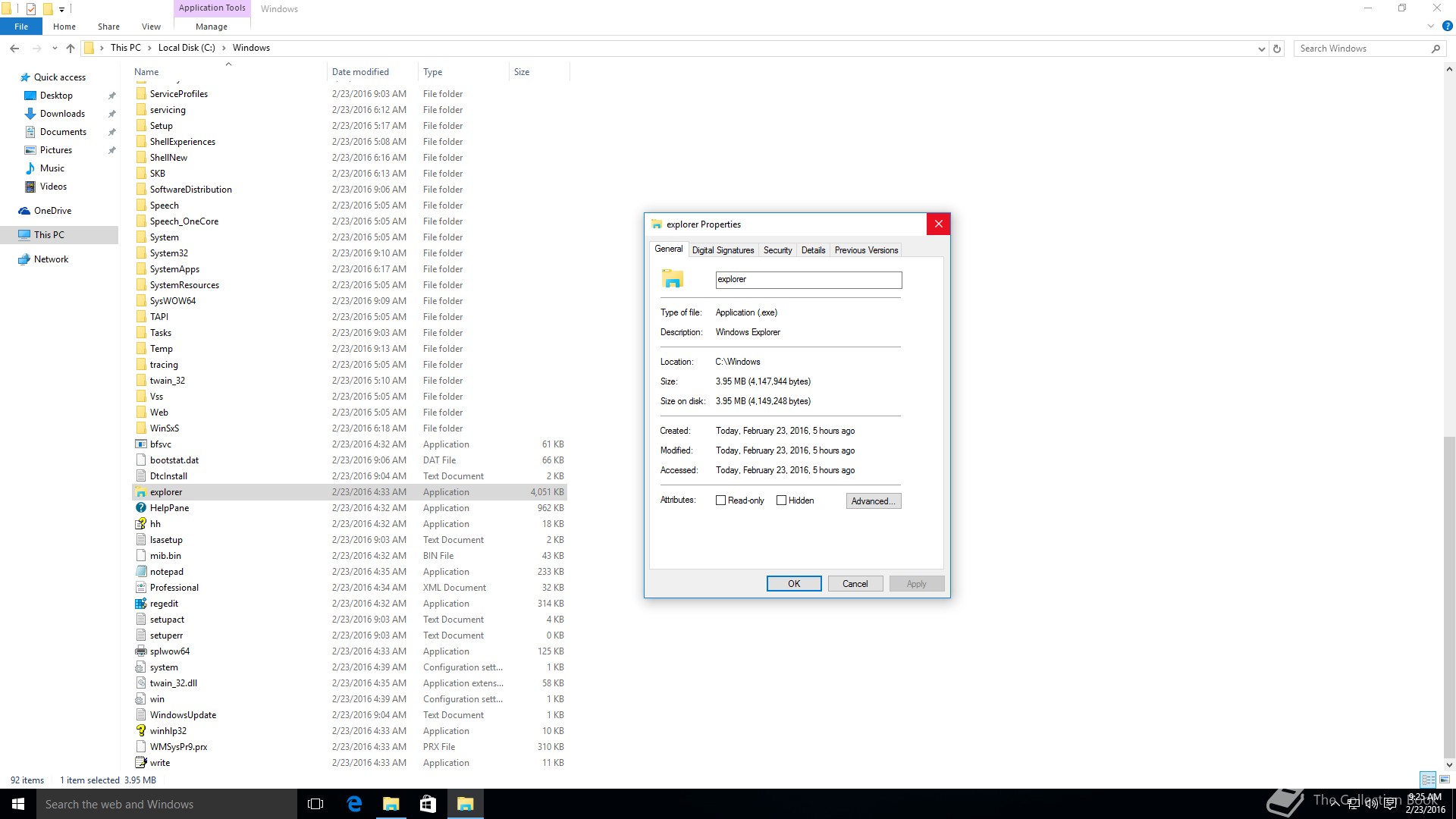Screen dimensions: 1456x819
Task: Click the Forward navigation arrow
Action: coord(37,48)
